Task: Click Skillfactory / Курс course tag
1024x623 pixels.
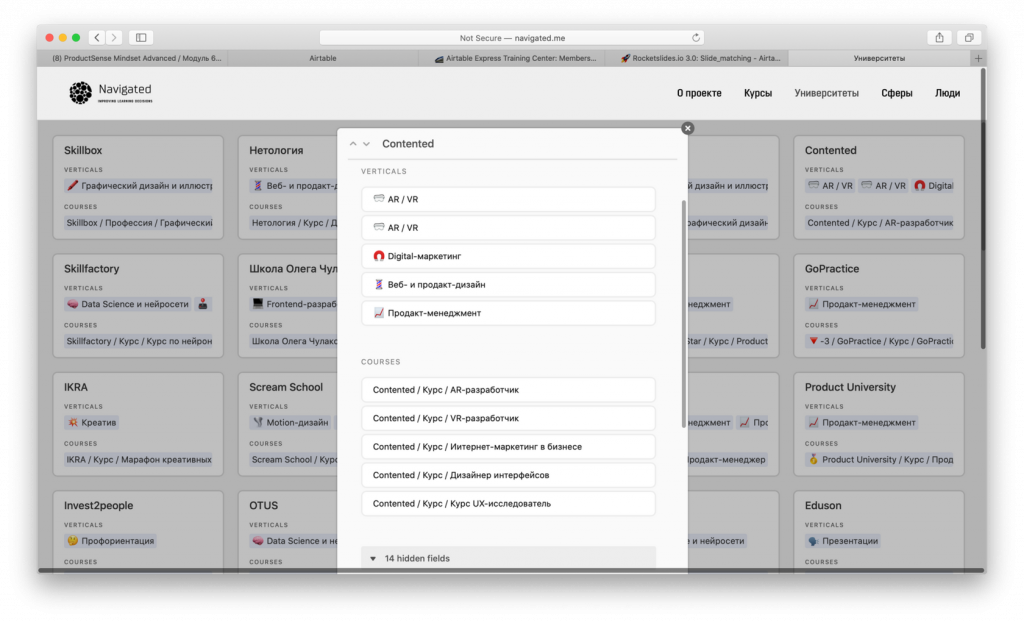Action: [139, 341]
